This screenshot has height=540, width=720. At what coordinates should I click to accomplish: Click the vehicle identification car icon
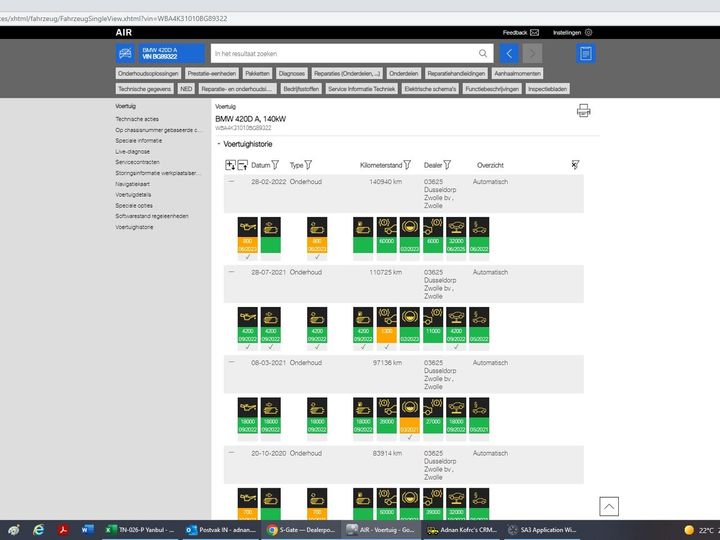coord(125,53)
